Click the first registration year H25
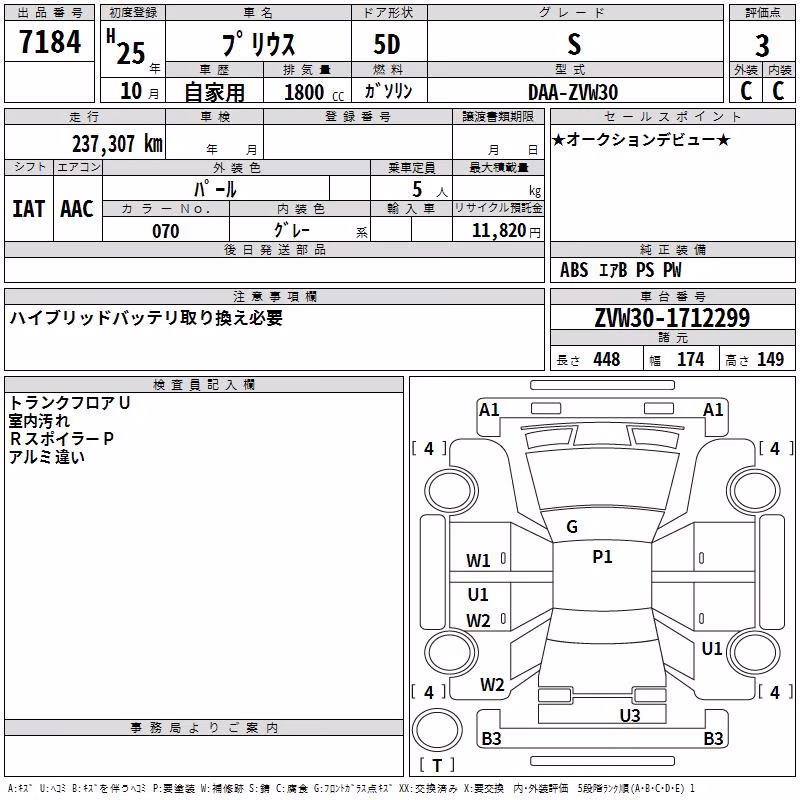 [x=126, y=47]
